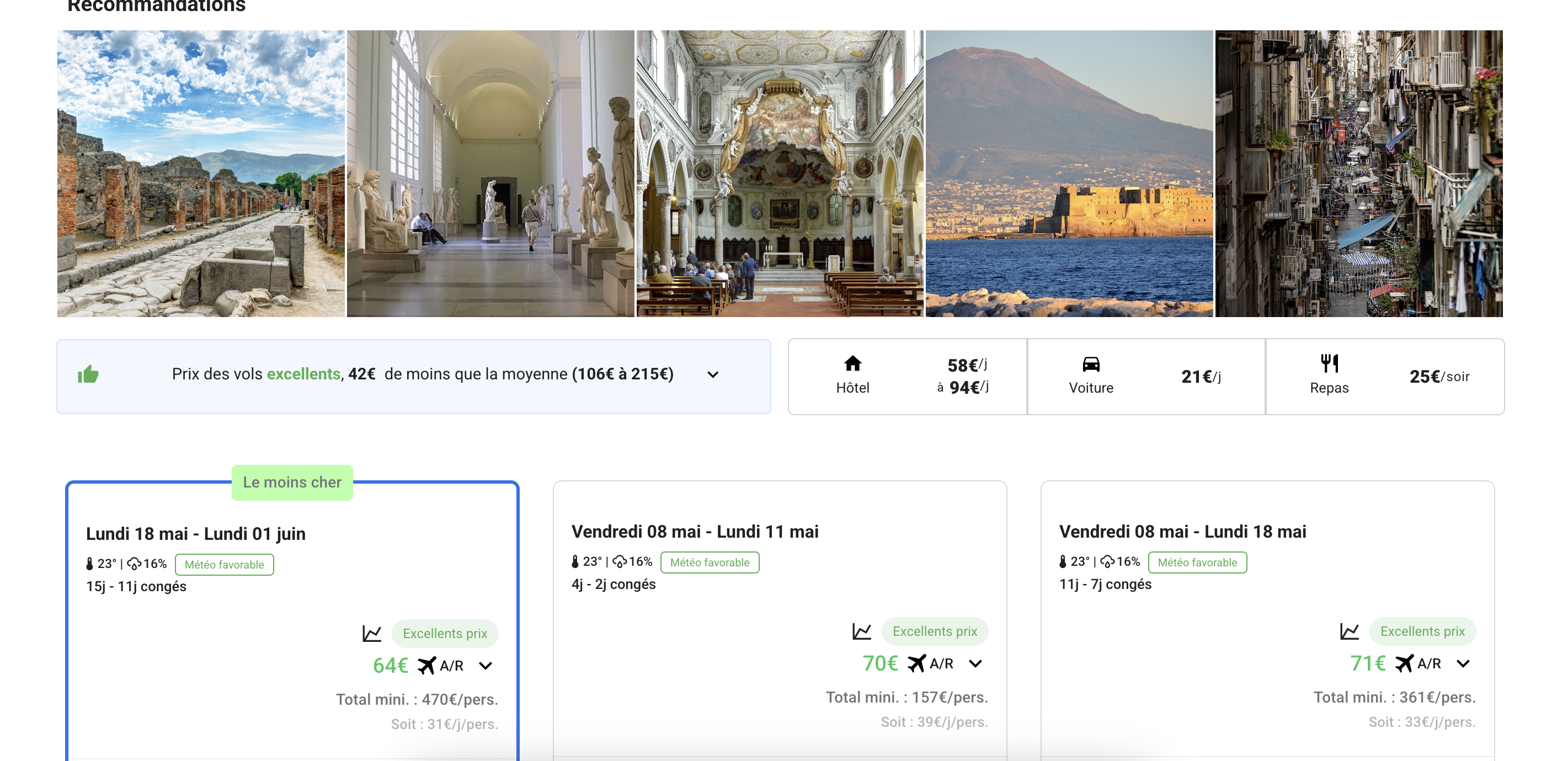1568x761 pixels.
Task: Expand A/R options for 64€ flight
Action: (x=485, y=666)
